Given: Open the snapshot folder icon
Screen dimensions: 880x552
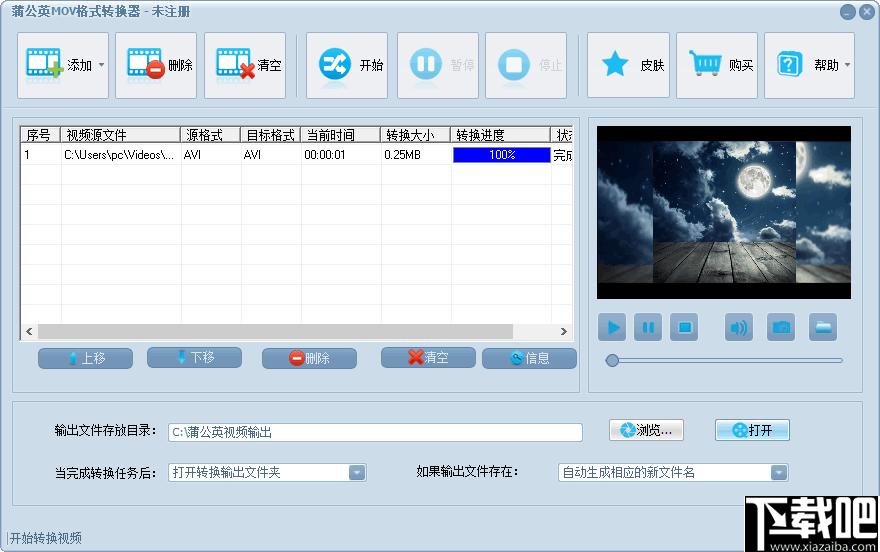Looking at the screenshot, I should 823,327.
